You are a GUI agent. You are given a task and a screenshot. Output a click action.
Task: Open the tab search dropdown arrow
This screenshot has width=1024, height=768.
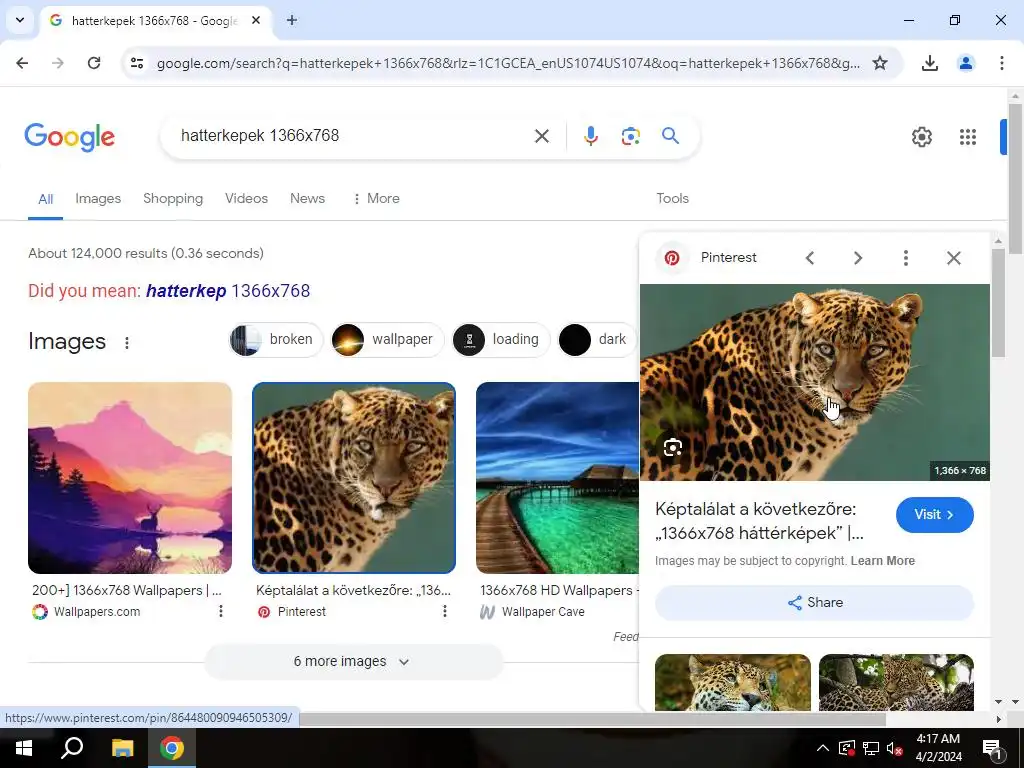[x=20, y=20]
